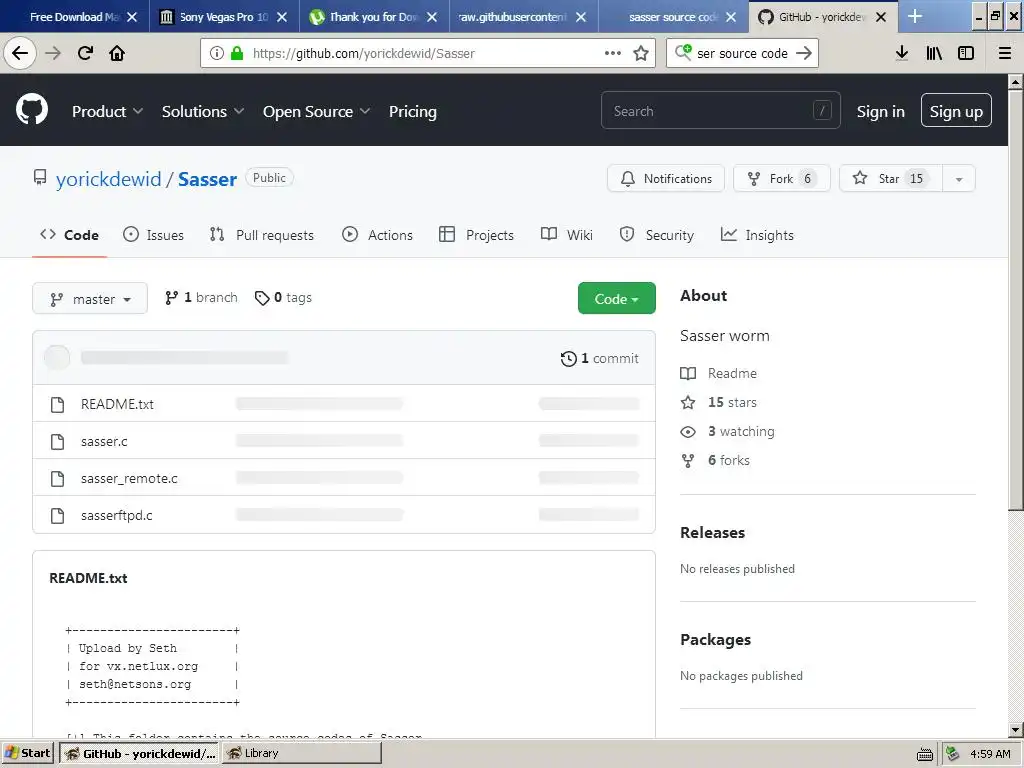Image resolution: width=1024 pixels, height=768 pixels.
Task: Open the master branch selector dropdown
Action: click(90, 299)
